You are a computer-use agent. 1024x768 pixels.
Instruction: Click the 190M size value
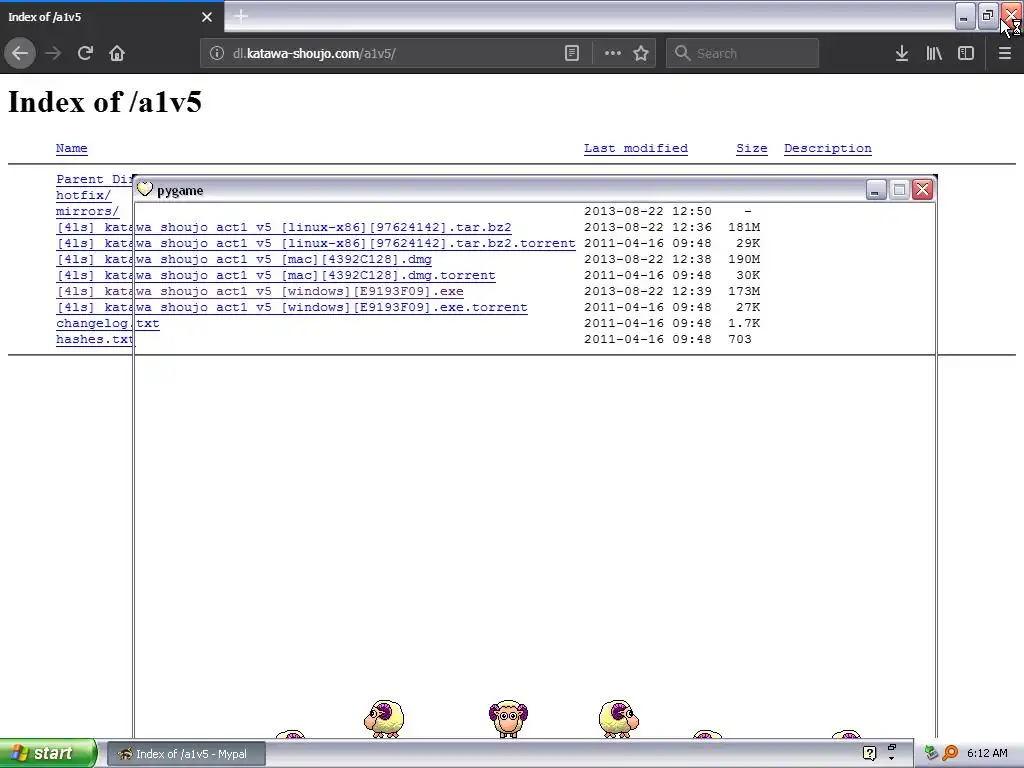[744, 259]
